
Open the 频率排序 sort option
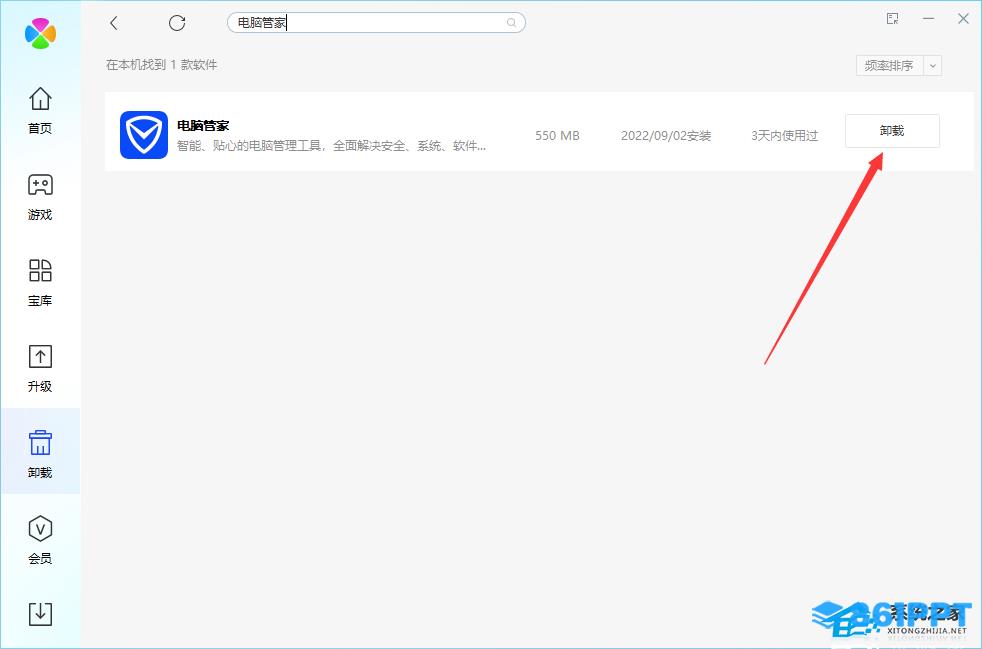pyautogui.click(x=889, y=66)
